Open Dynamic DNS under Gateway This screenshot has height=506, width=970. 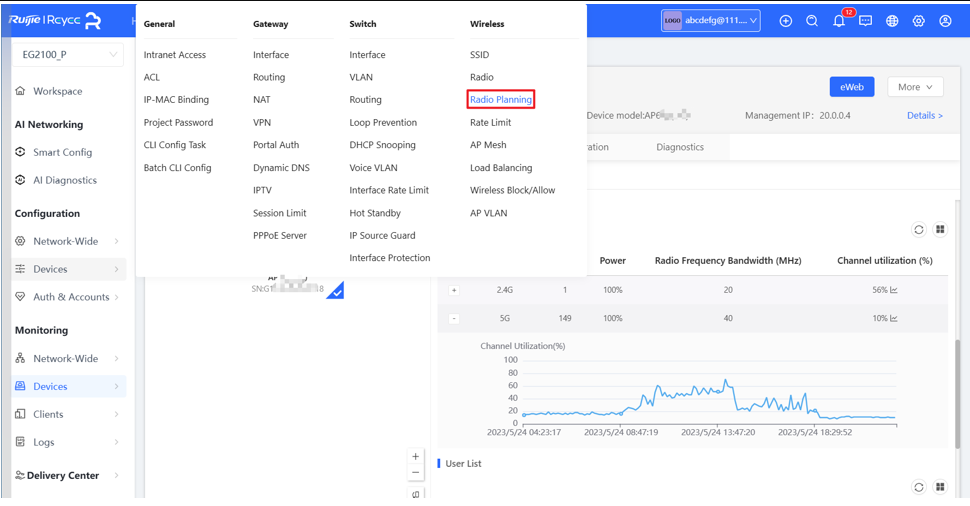(x=281, y=168)
